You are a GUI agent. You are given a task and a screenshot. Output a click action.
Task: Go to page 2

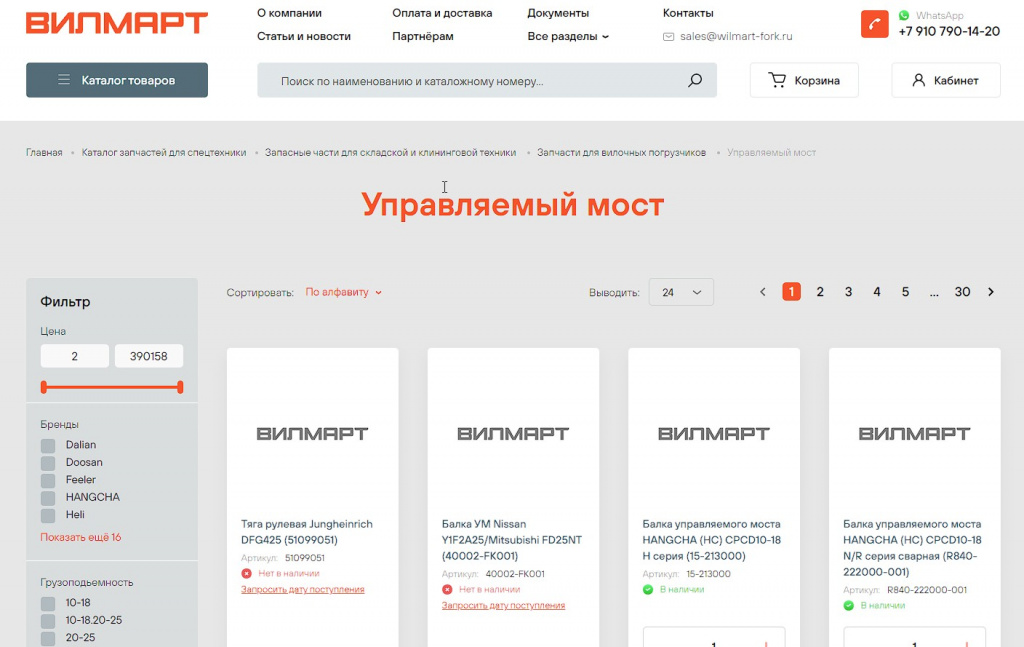tap(820, 292)
